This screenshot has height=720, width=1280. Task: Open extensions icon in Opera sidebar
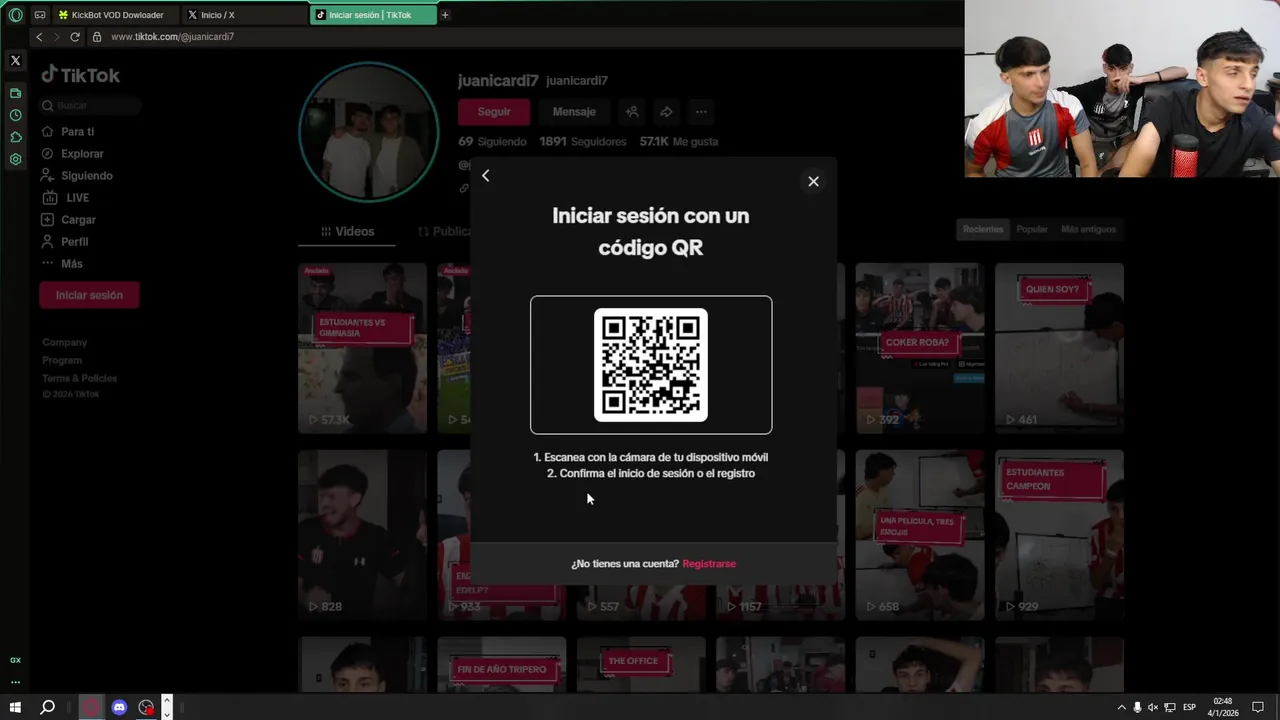coord(15,137)
